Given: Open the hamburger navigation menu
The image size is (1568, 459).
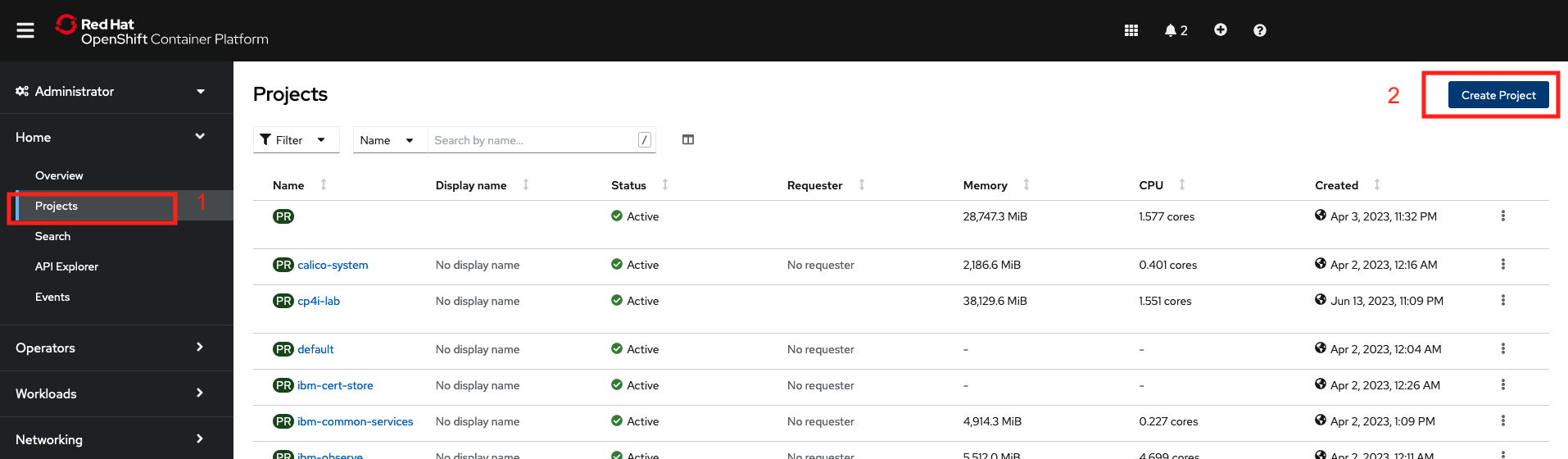Looking at the screenshot, I should [x=25, y=30].
